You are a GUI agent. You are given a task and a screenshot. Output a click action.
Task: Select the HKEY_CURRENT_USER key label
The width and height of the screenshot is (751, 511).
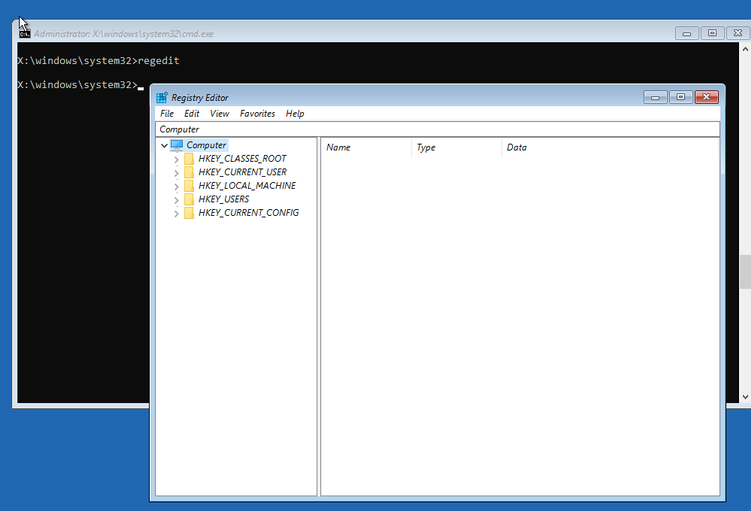243,172
